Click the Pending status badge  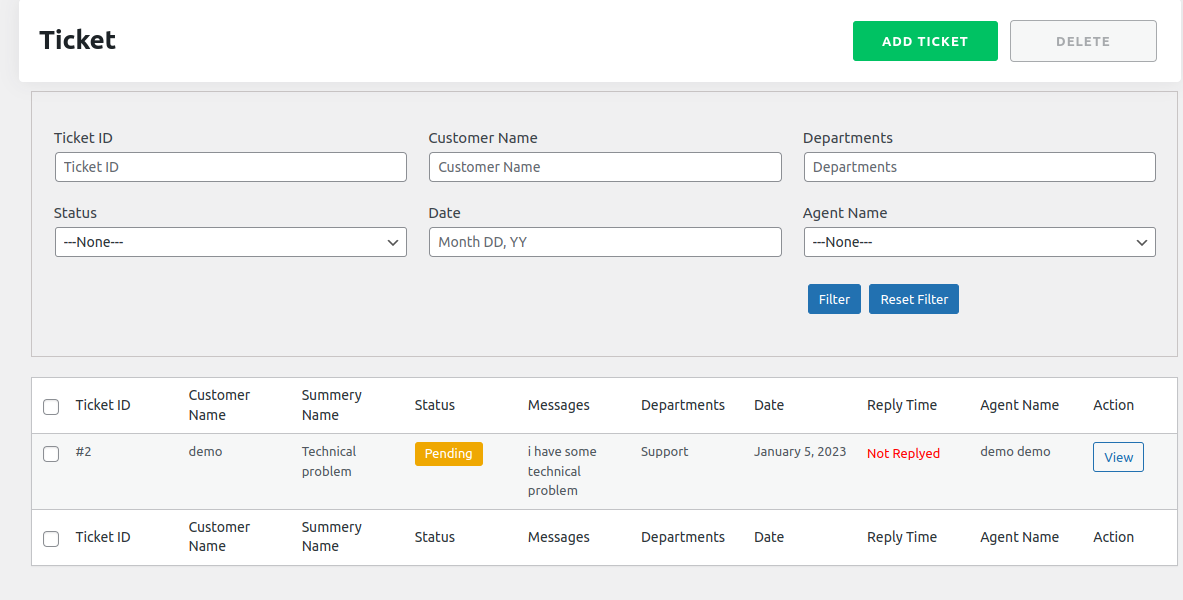[x=448, y=454]
